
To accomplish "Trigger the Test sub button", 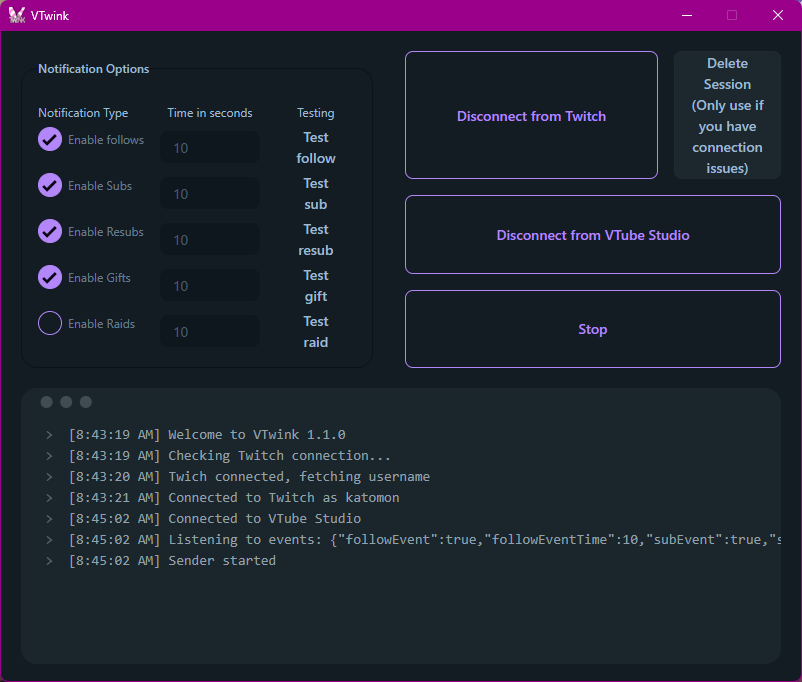I will coord(316,194).
